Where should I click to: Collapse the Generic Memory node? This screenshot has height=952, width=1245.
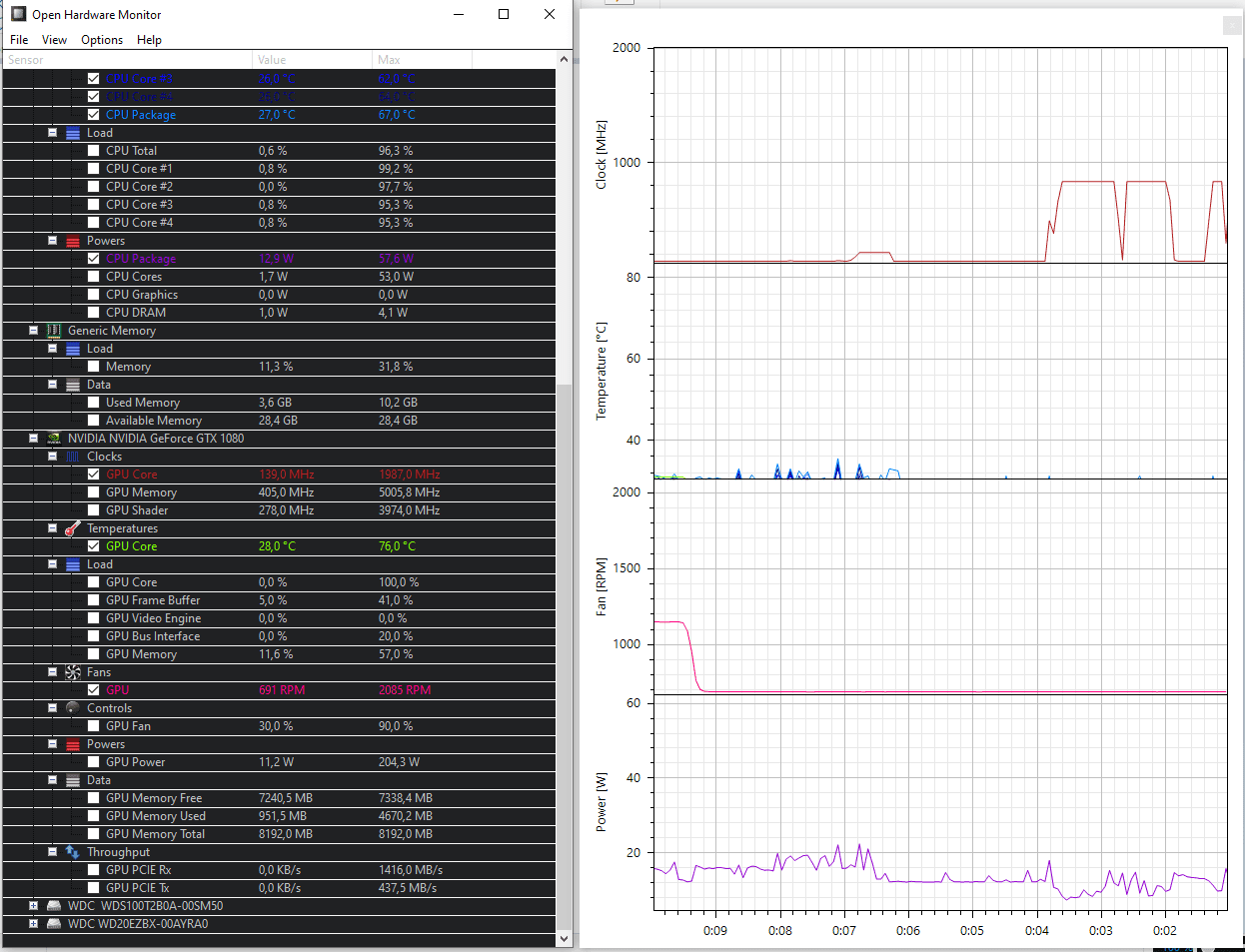(33, 331)
